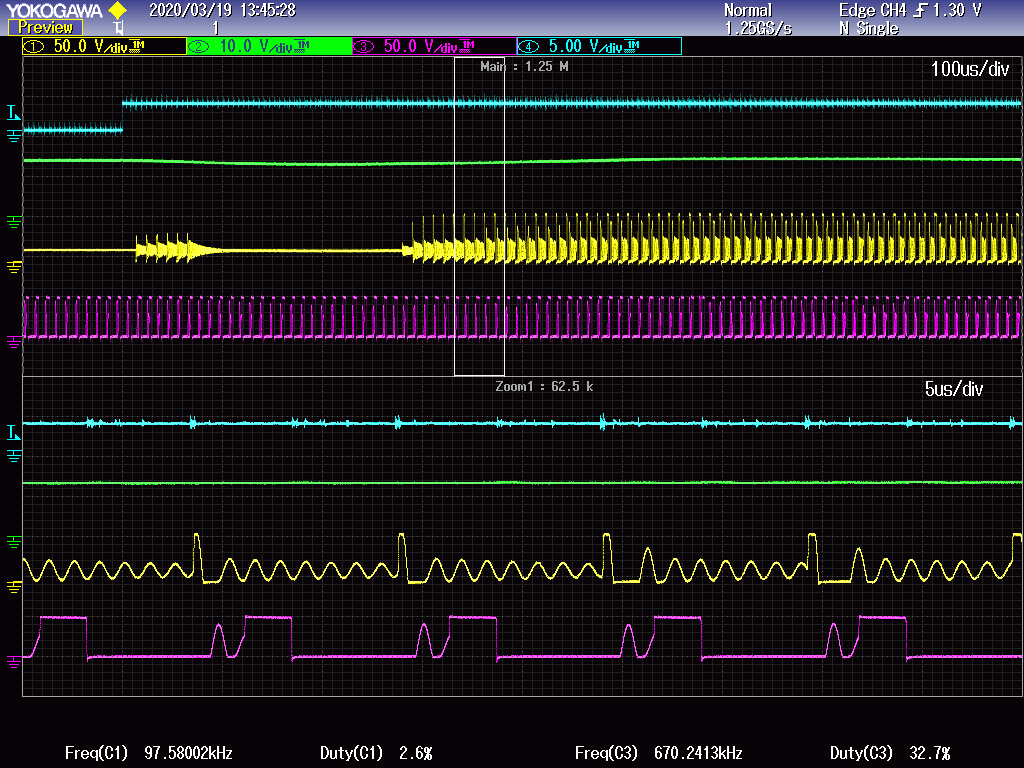The height and width of the screenshot is (768, 1024).
Task: Click the 1M impedance icon in CH4 box
Action: coord(632,46)
